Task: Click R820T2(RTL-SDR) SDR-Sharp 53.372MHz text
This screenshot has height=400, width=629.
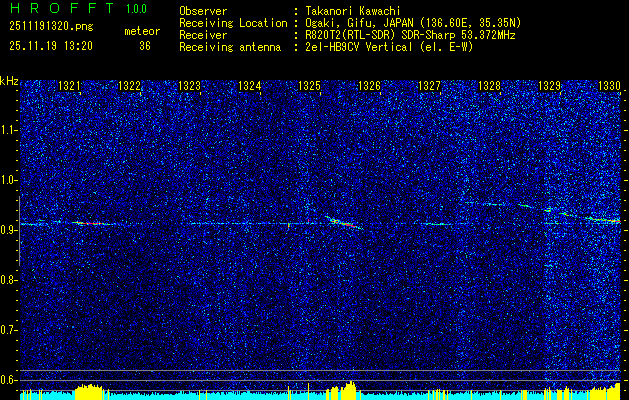Action: click(x=410, y=35)
